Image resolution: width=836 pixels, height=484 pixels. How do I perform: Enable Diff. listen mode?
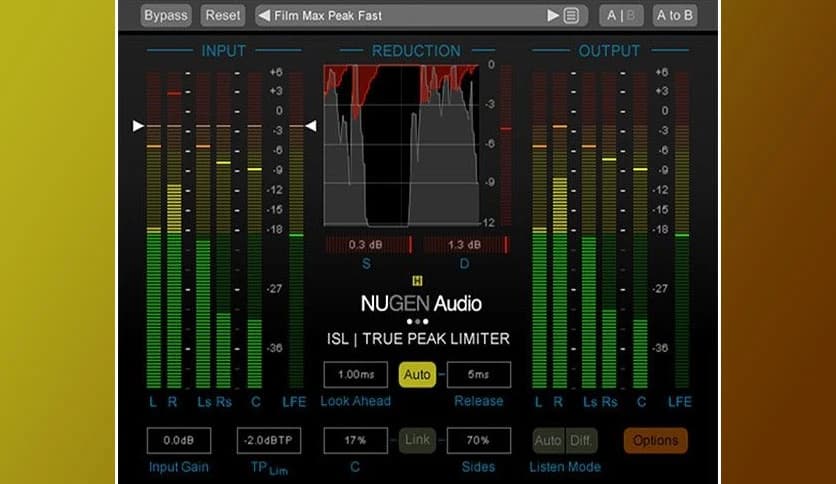[581, 440]
